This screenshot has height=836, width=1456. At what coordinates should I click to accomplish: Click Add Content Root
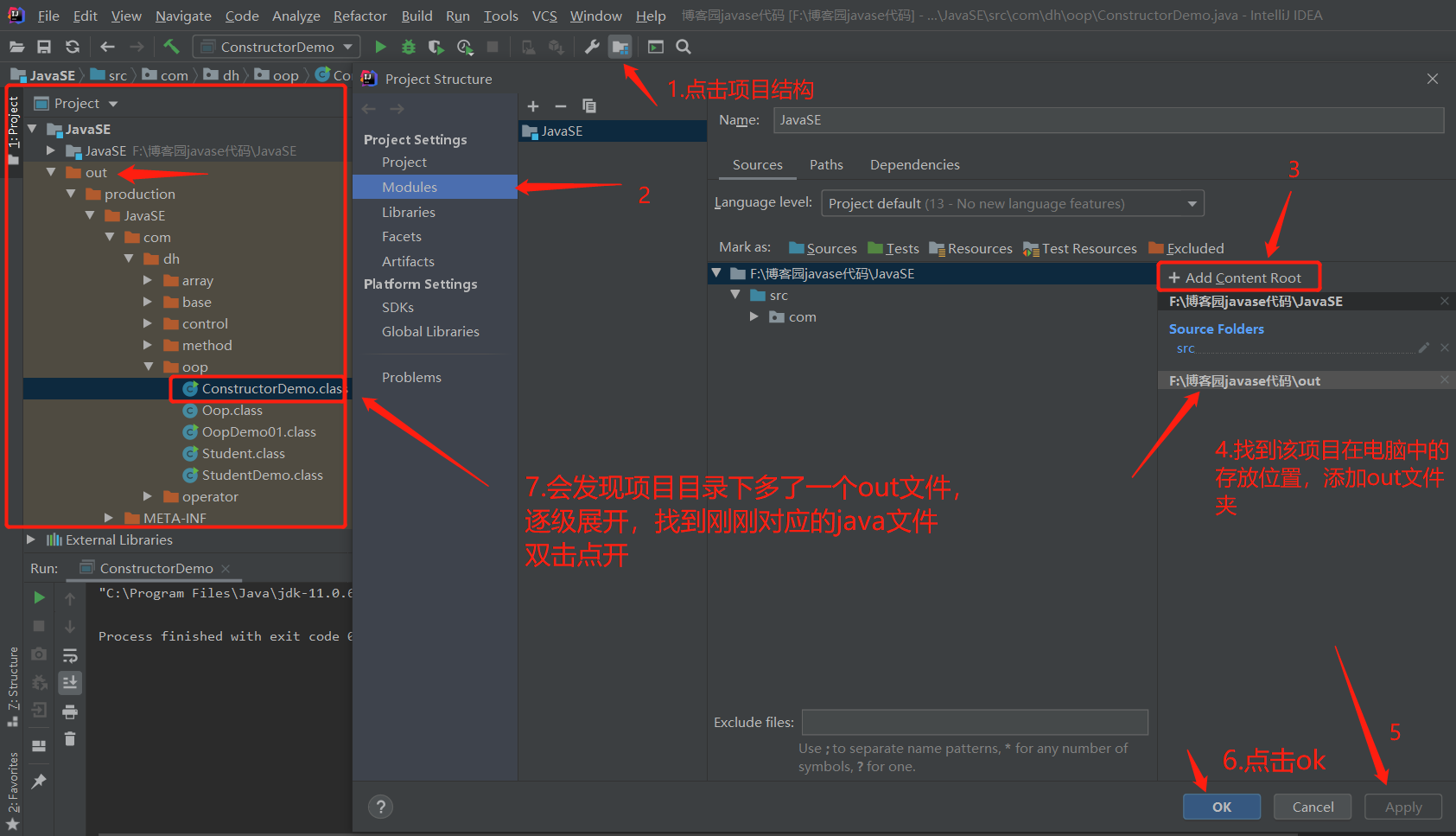click(x=1235, y=278)
